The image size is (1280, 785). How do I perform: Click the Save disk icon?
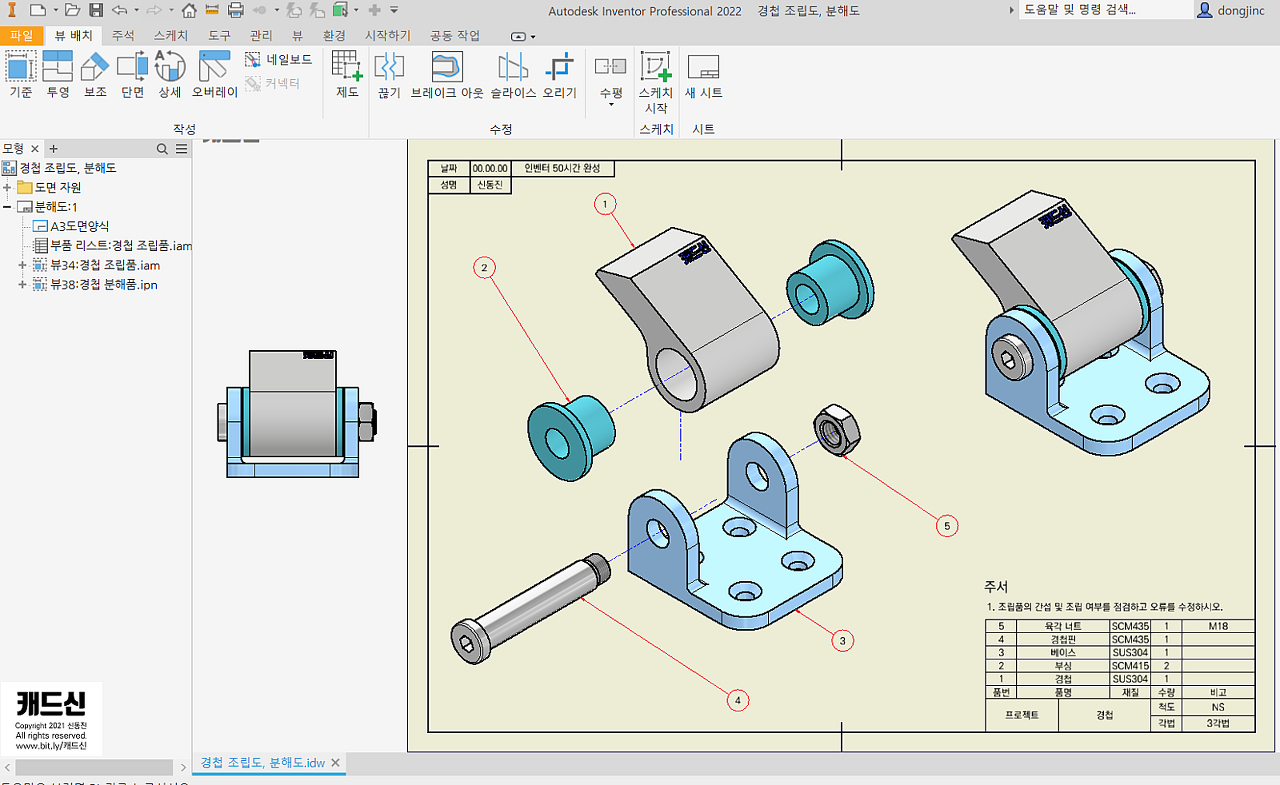point(96,10)
